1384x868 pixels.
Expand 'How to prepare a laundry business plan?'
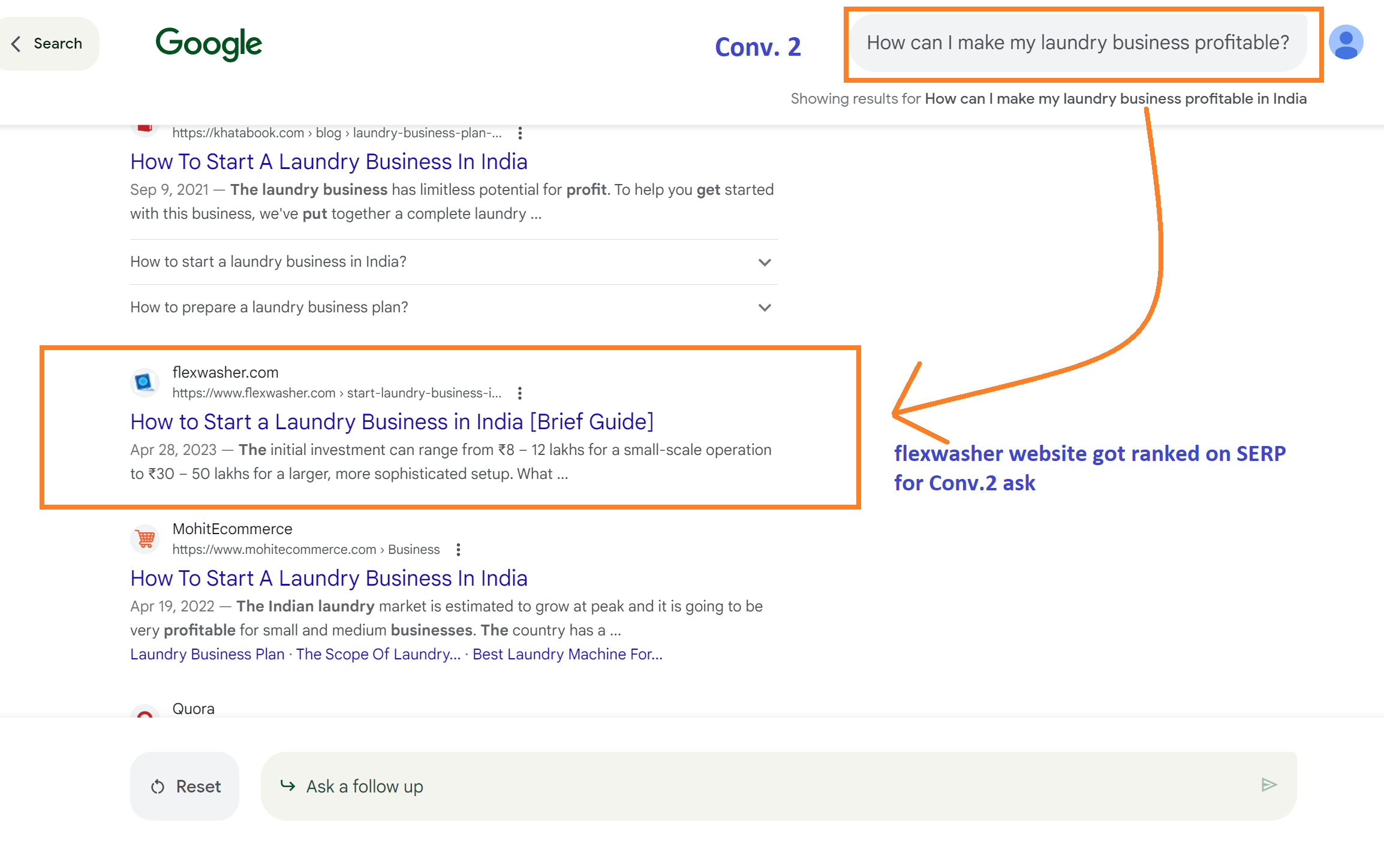coord(764,308)
